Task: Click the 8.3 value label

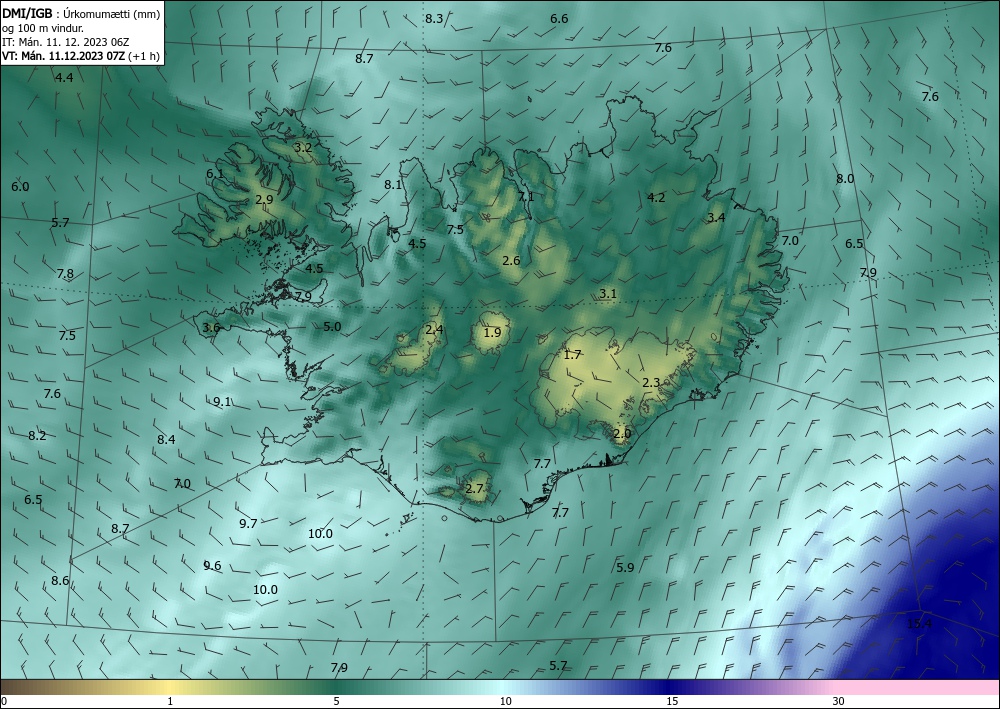Action: [x=434, y=18]
